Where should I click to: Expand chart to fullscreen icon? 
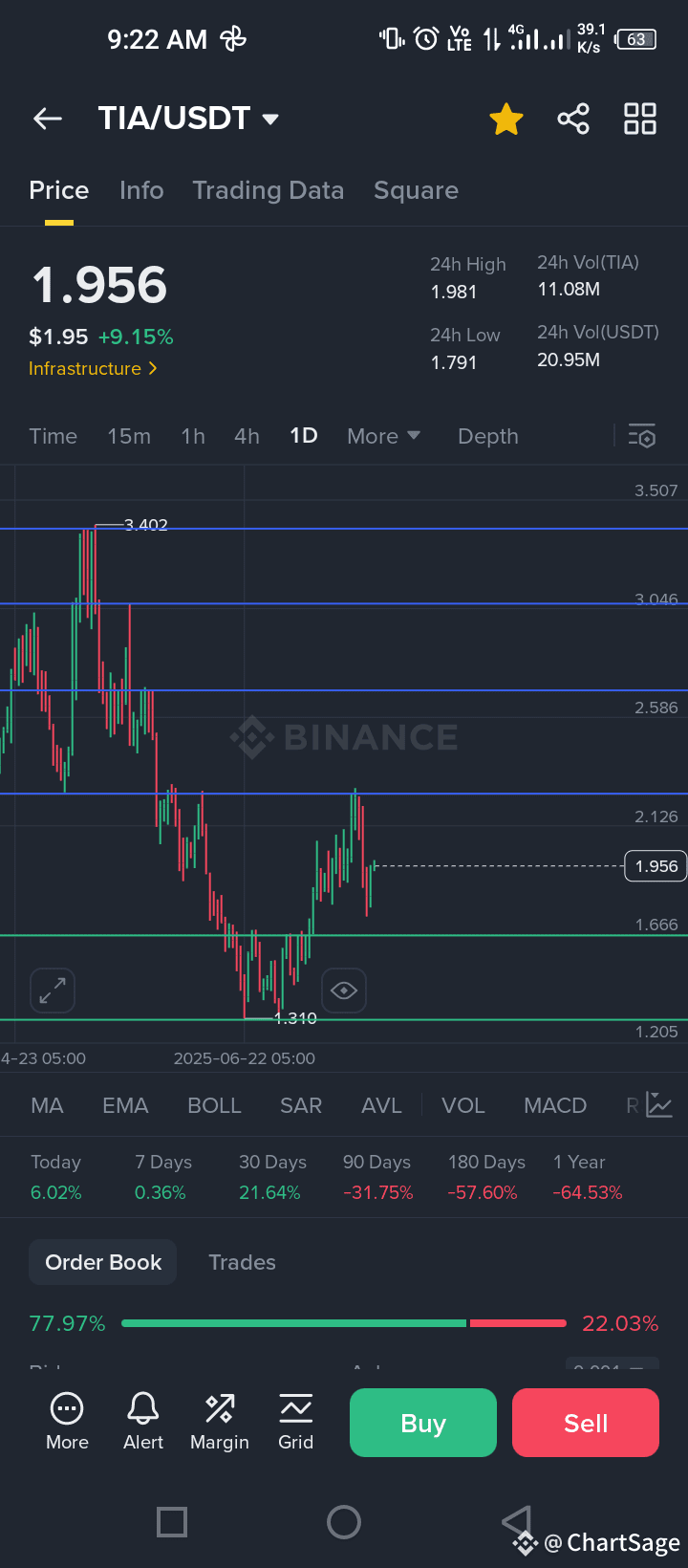tap(53, 991)
